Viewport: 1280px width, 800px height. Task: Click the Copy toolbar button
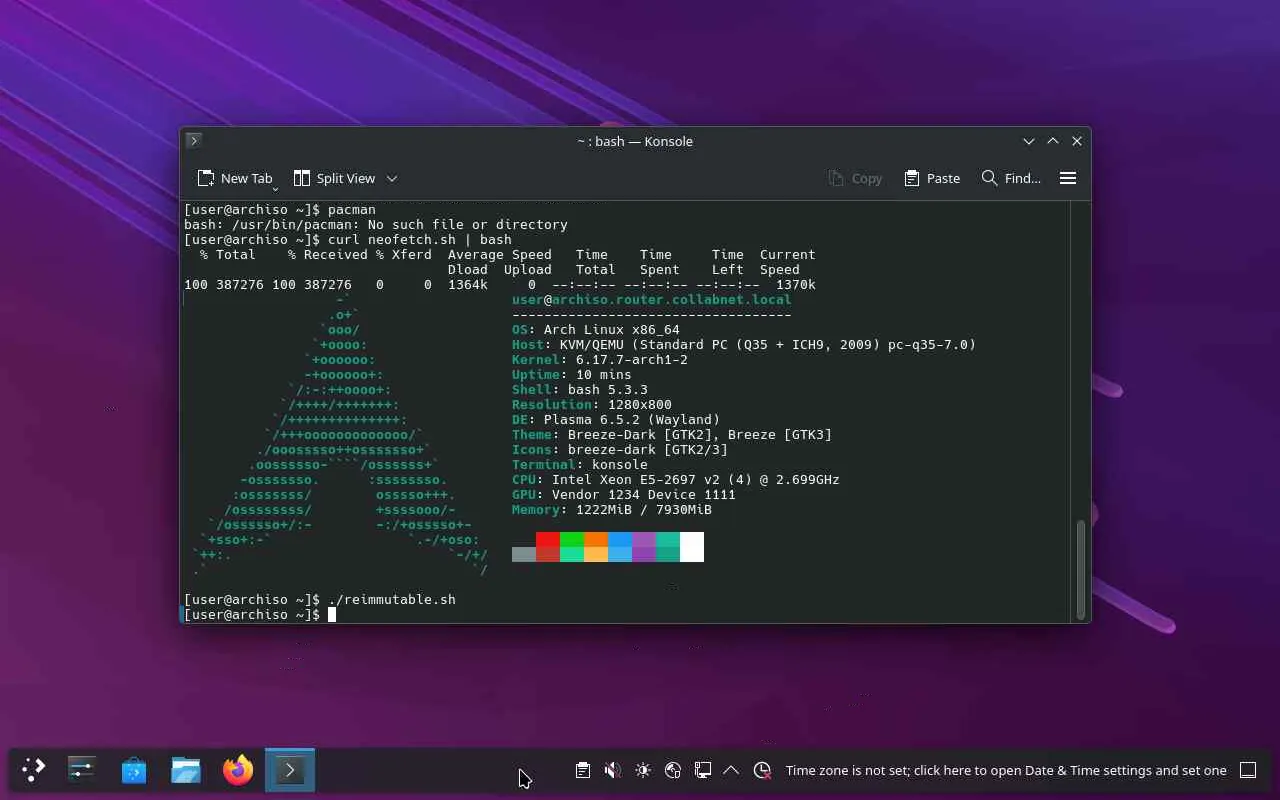click(x=855, y=178)
